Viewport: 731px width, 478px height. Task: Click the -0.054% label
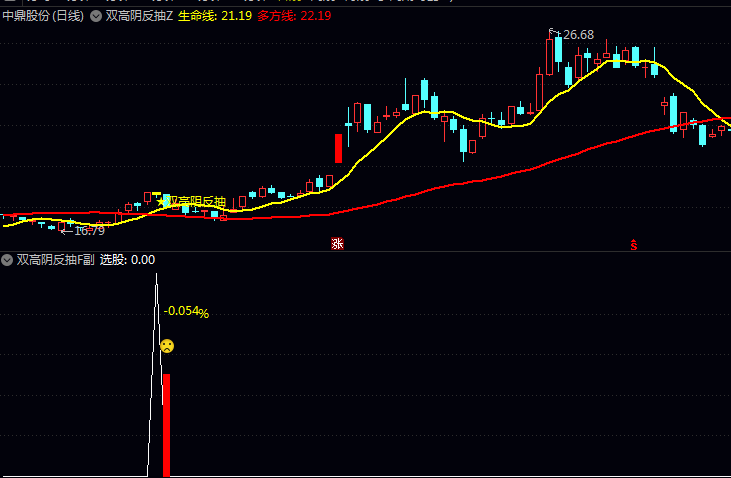[186, 312]
